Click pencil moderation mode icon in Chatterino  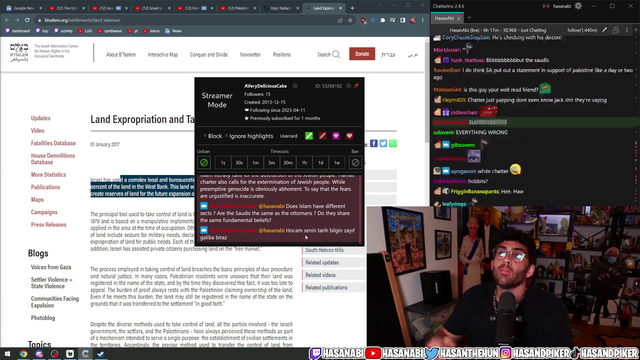604,30
